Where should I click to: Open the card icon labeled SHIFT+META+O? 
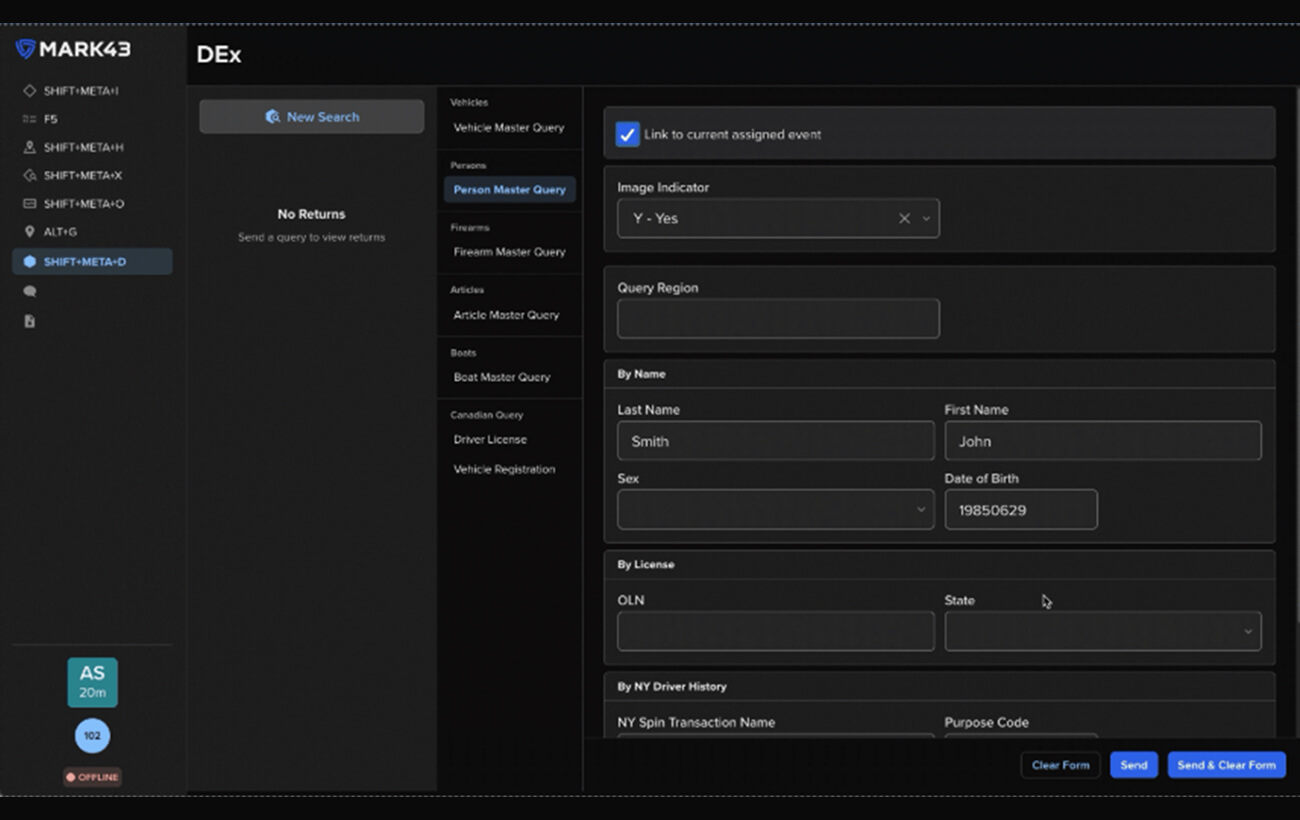pyautogui.click(x=29, y=204)
